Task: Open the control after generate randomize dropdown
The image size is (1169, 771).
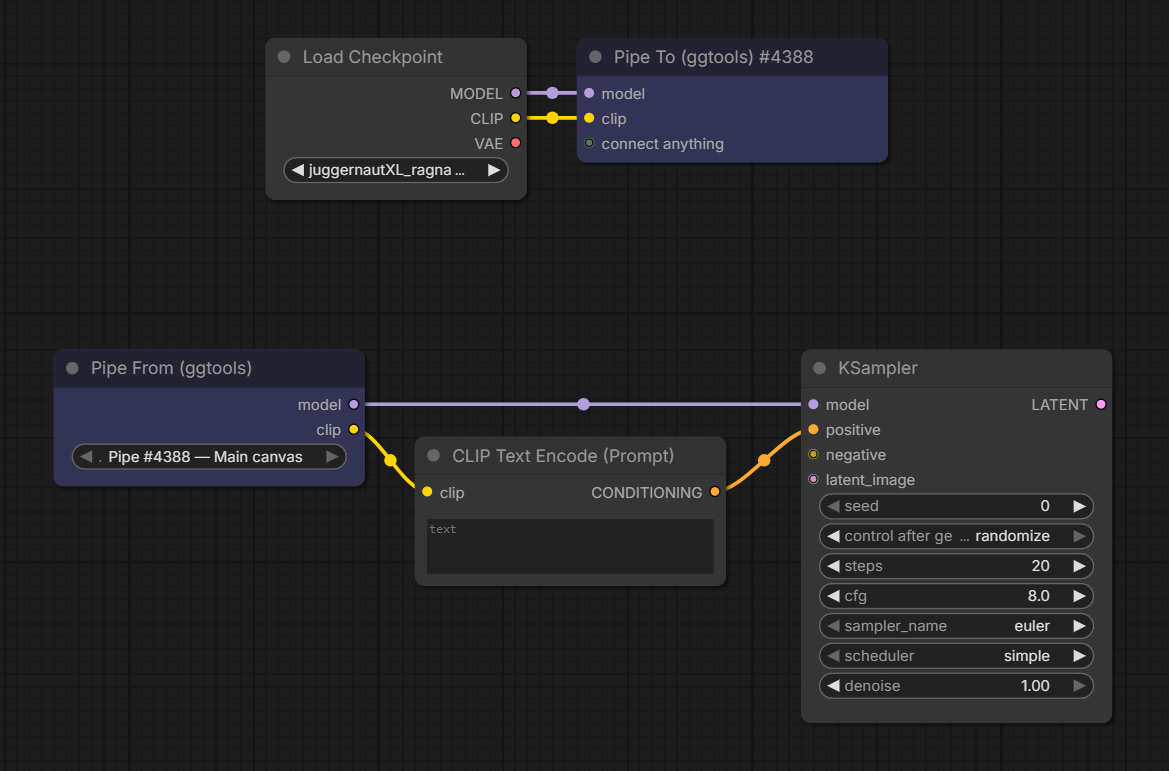Action: pyautogui.click(x=957, y=536)
